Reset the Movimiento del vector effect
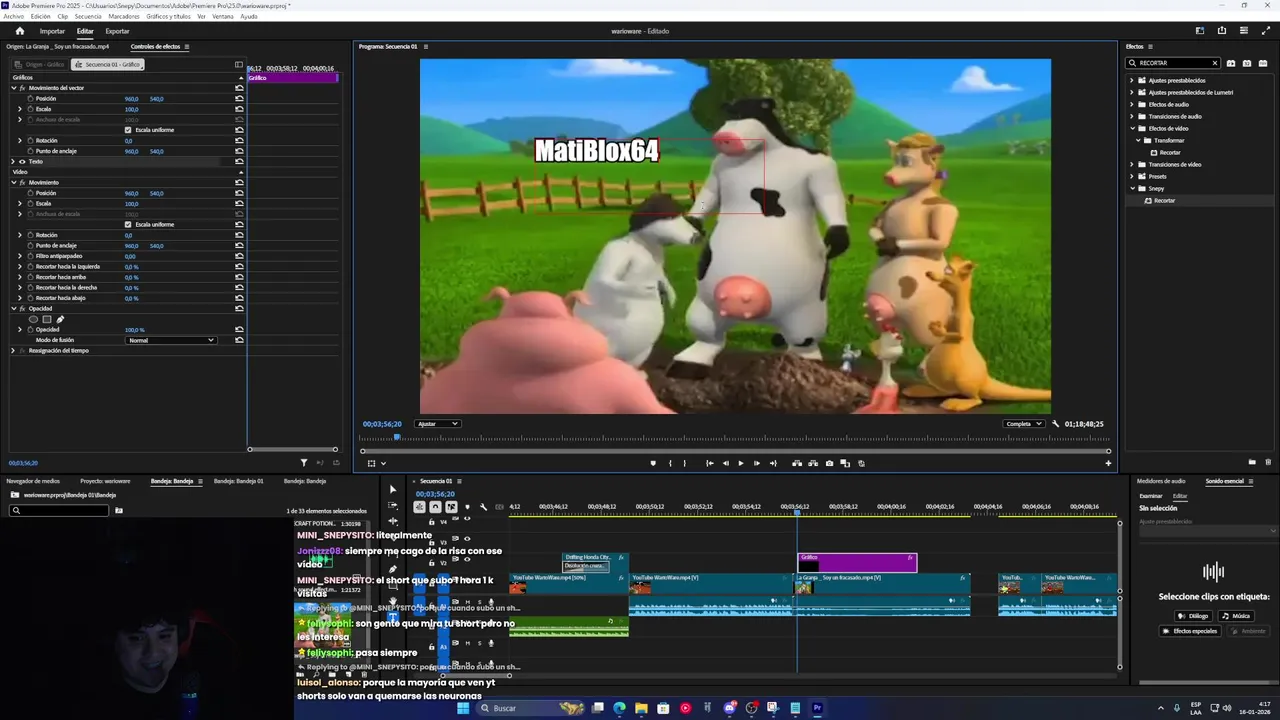 point(239,88)
